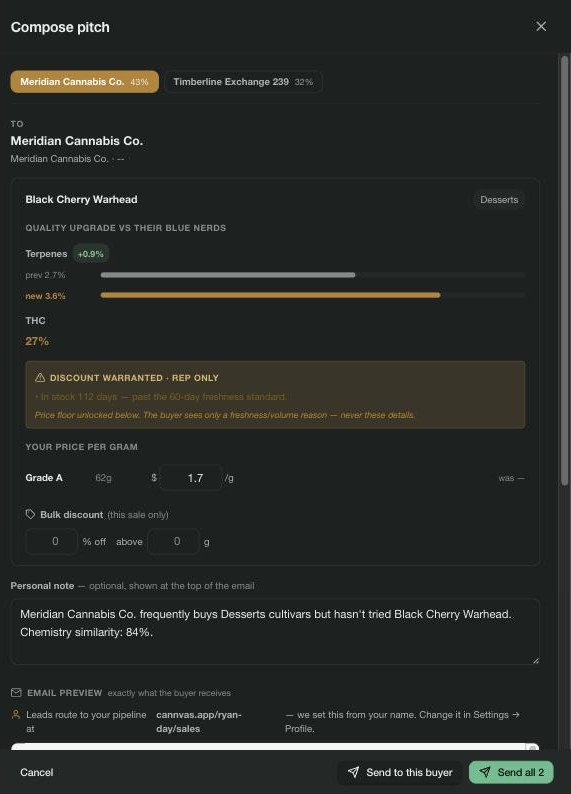Focus the bulk discount percent off field
Image resolution: width=571 pixels, height=794 pixels.
click(x=52, y=541)
